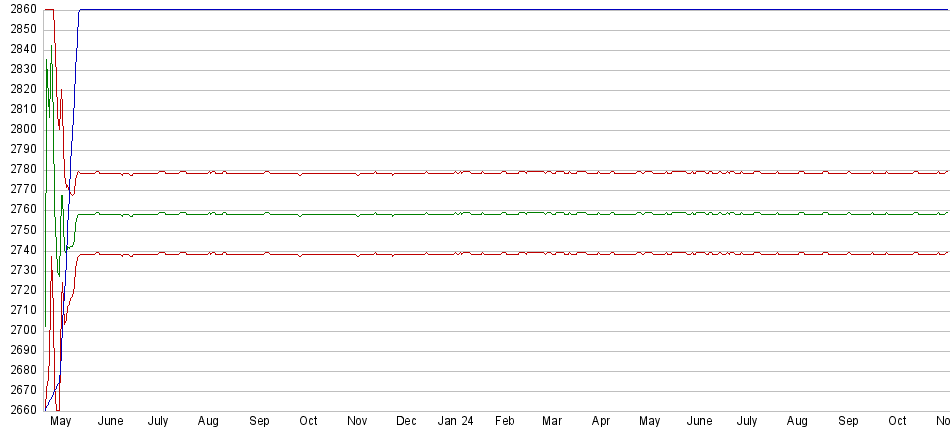
Task: Click the truncated No label at right edge
Action: point(941,422)
